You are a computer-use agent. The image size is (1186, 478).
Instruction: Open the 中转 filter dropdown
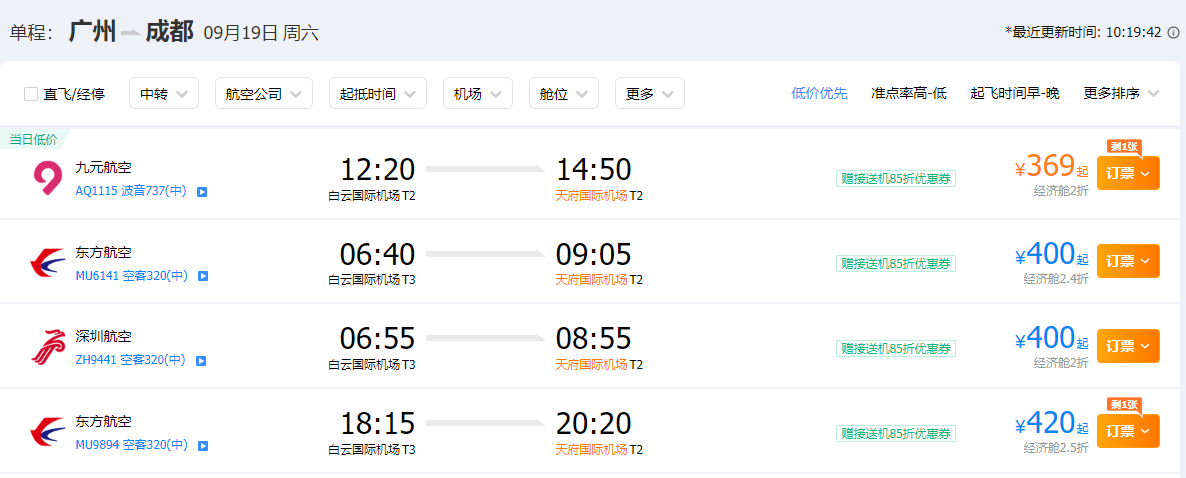[x=163, y=94]
